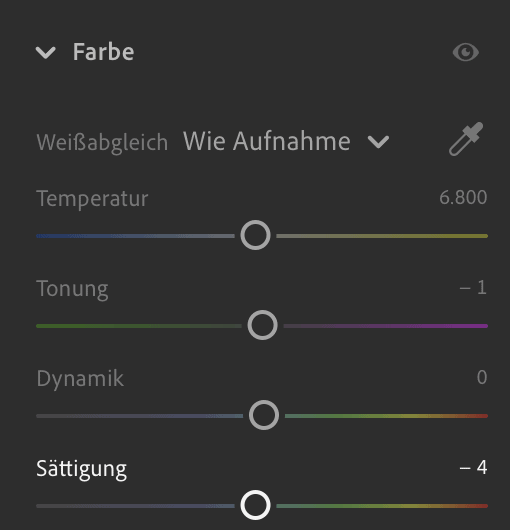This screenshot has height=530, width=510.
Task: Click the Tonung label
Action: pyautogui.click(x=72, y=290)
